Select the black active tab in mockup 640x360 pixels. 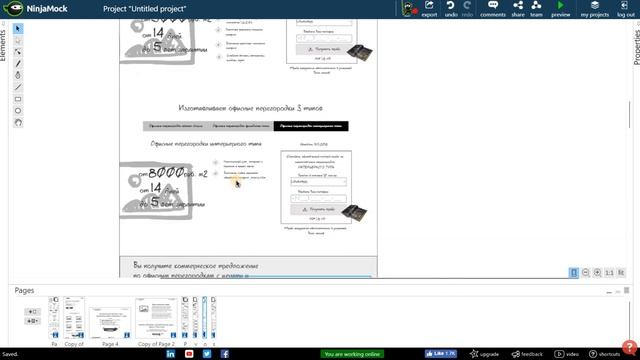[x=311, y=126]
